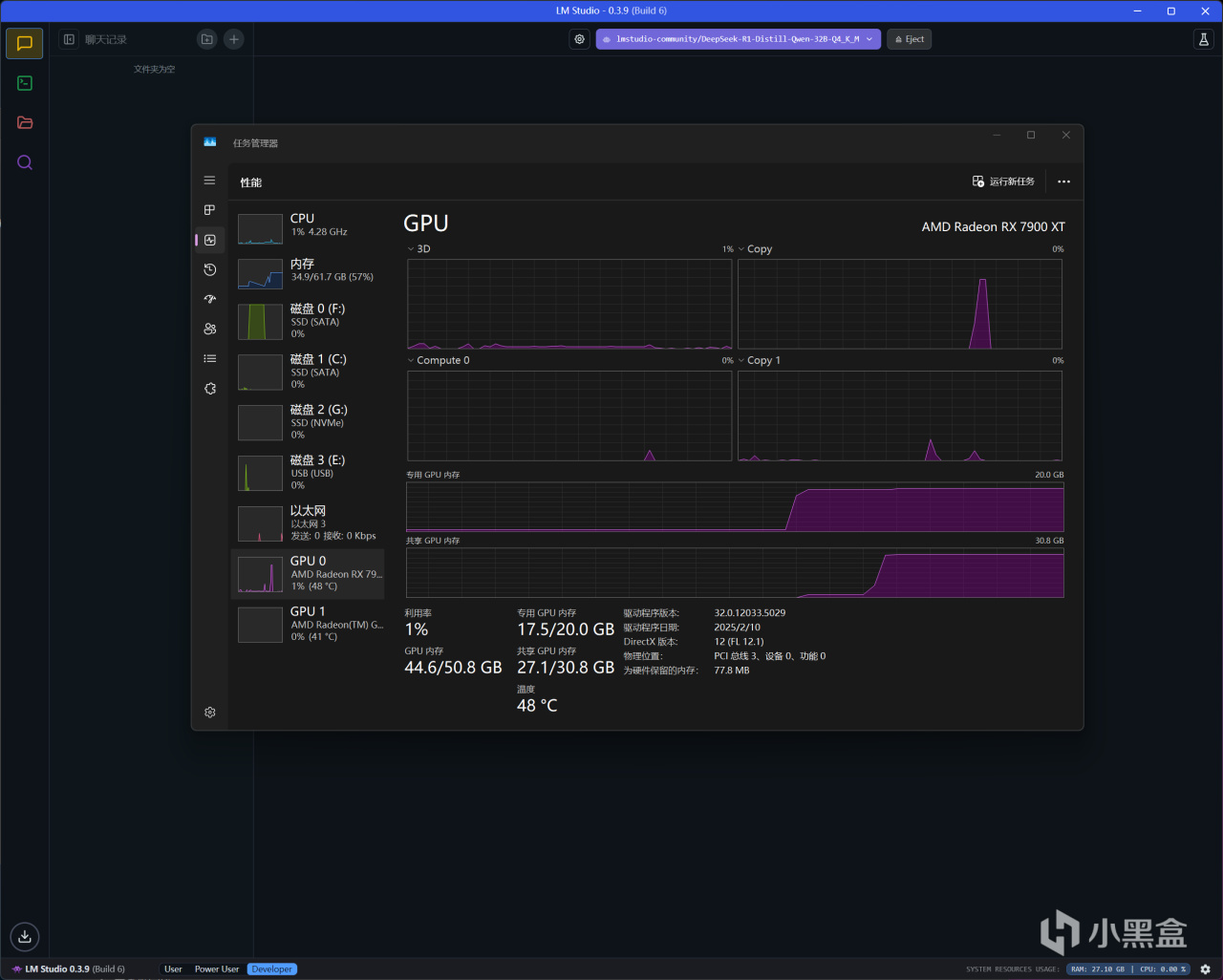Click the driver date 2025/2/10
Image resolution: width=1223 pixels, height=980 pixels.
(x=738, y=628)
